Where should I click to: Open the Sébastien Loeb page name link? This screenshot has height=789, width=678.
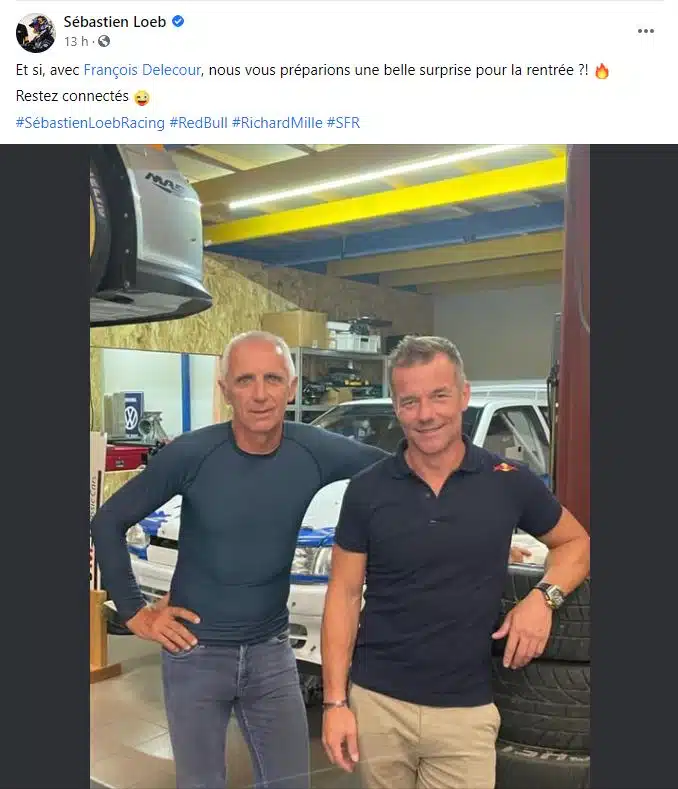(115, 22)
